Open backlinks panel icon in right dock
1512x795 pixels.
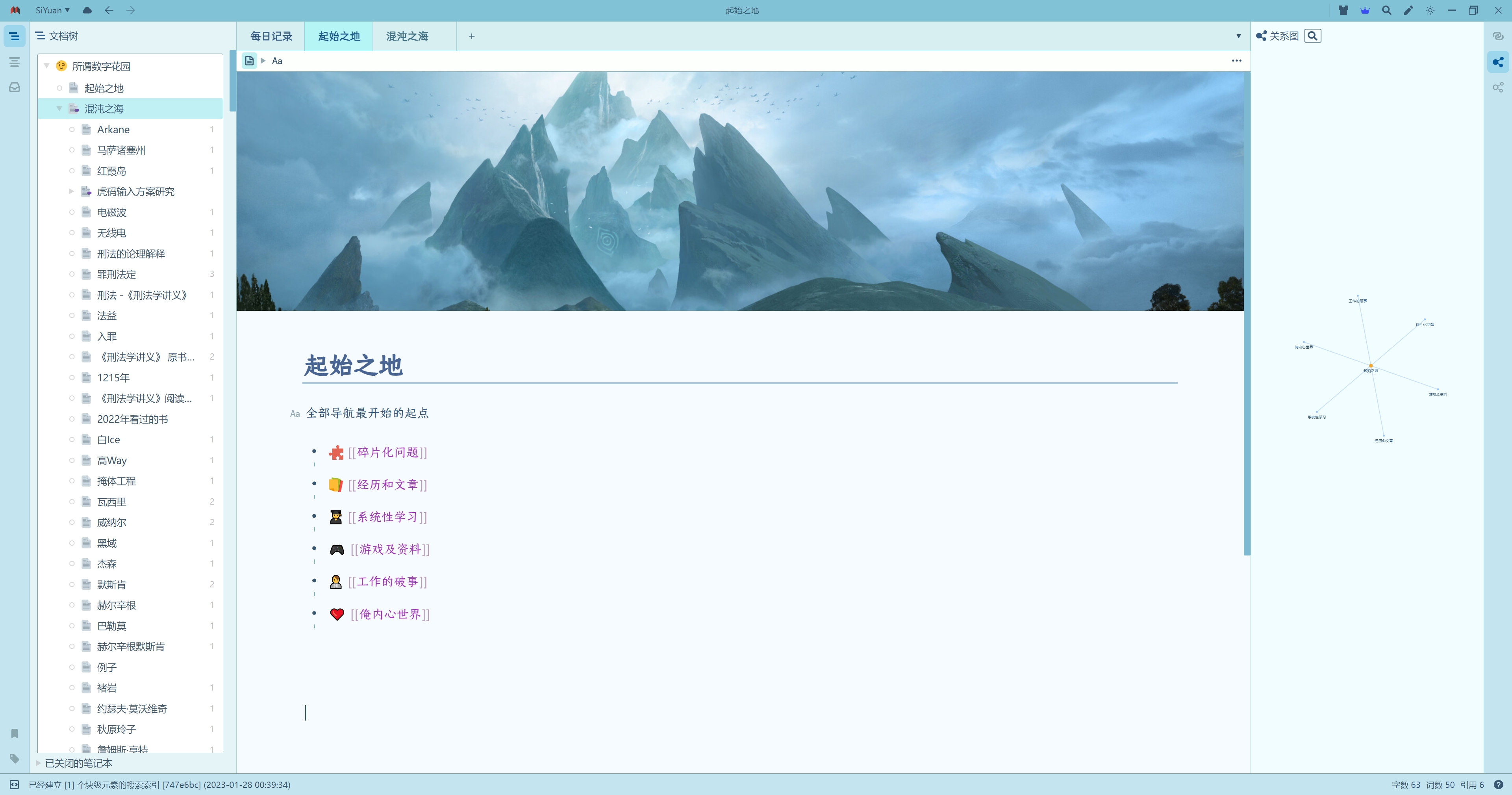click(x=1498, y=36)
